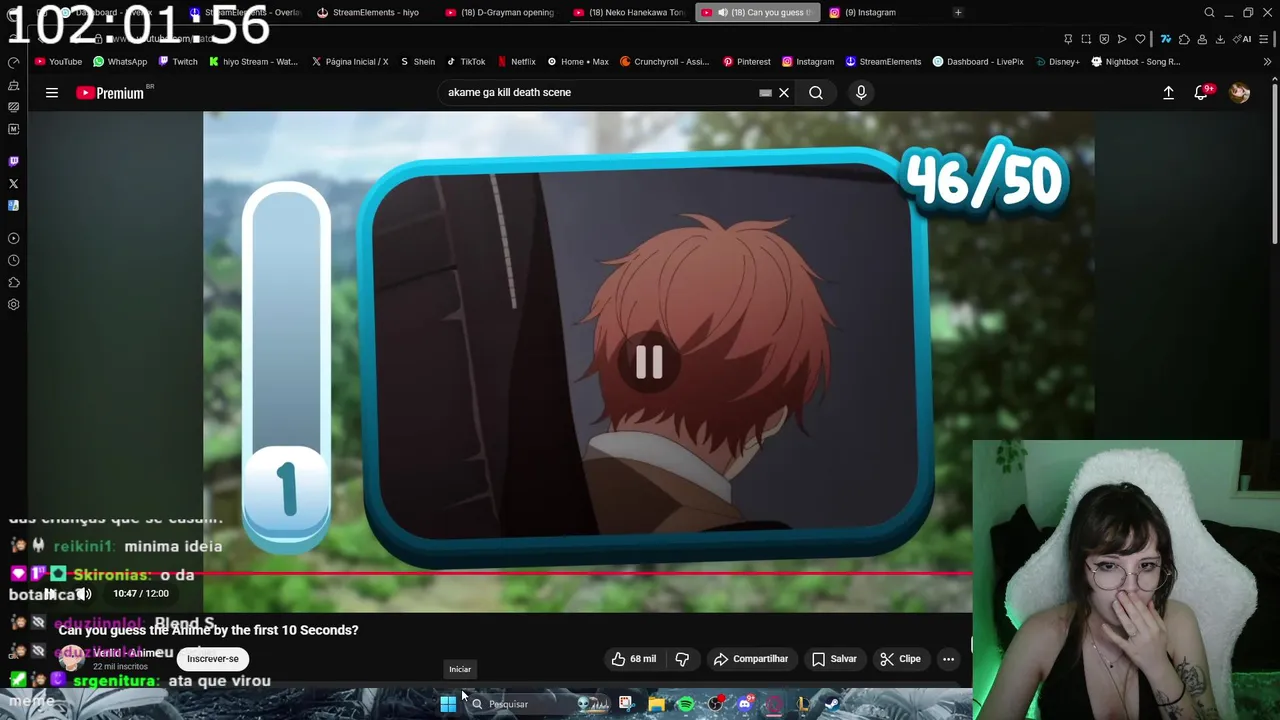Open Discord from the taskbar
The width and height of the screenshot is (1280, 720).
pyautogui.click(x=745, y=704)
